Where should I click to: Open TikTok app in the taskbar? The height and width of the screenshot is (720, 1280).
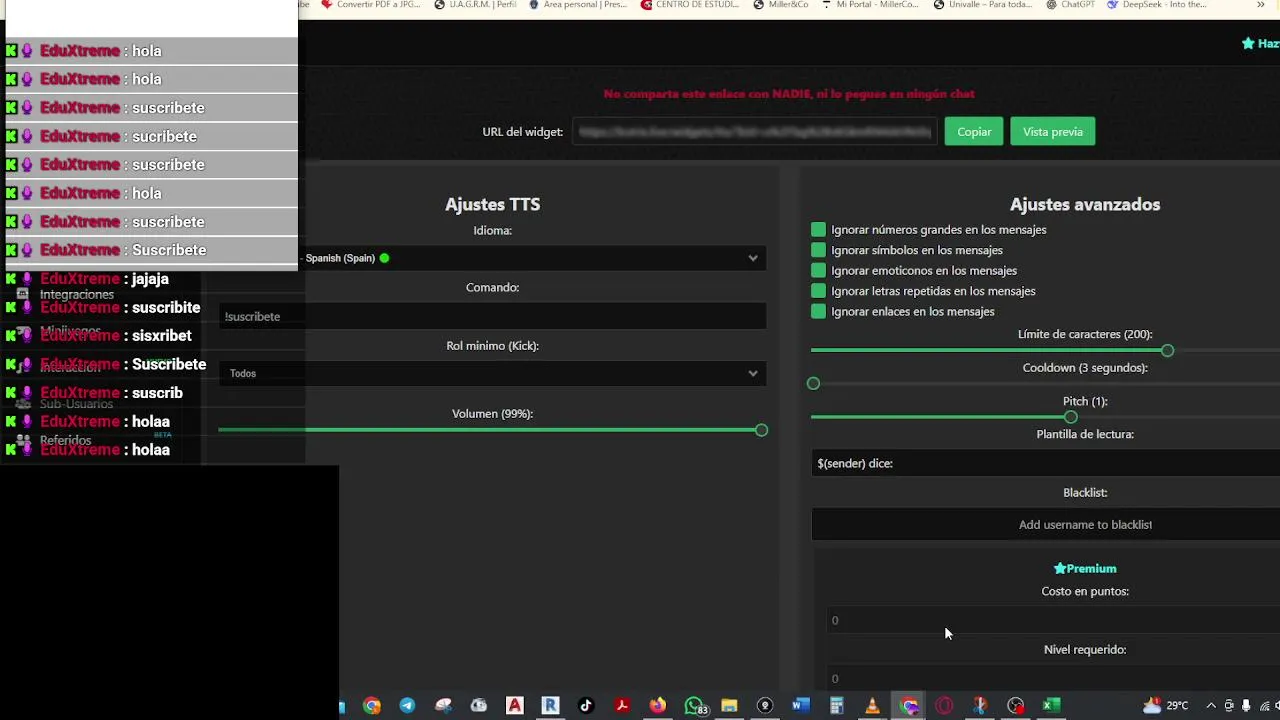pyautogui.click(x=586, y=706)
